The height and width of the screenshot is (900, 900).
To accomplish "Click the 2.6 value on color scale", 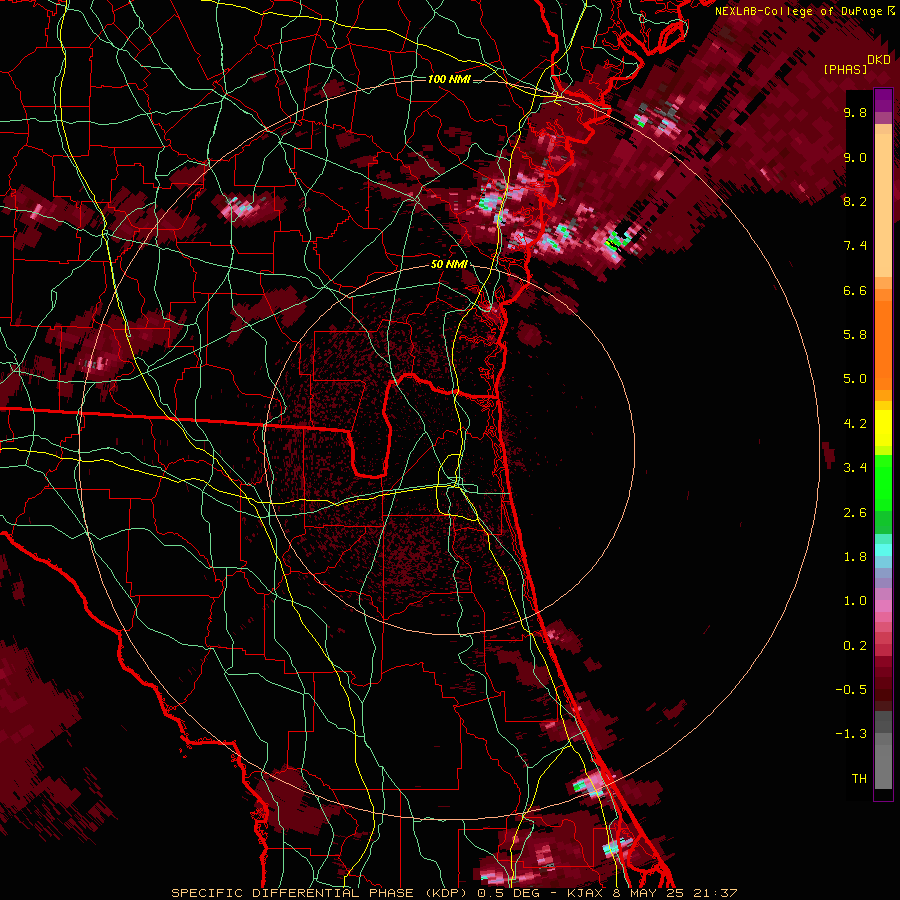I will tap(855, 513).
